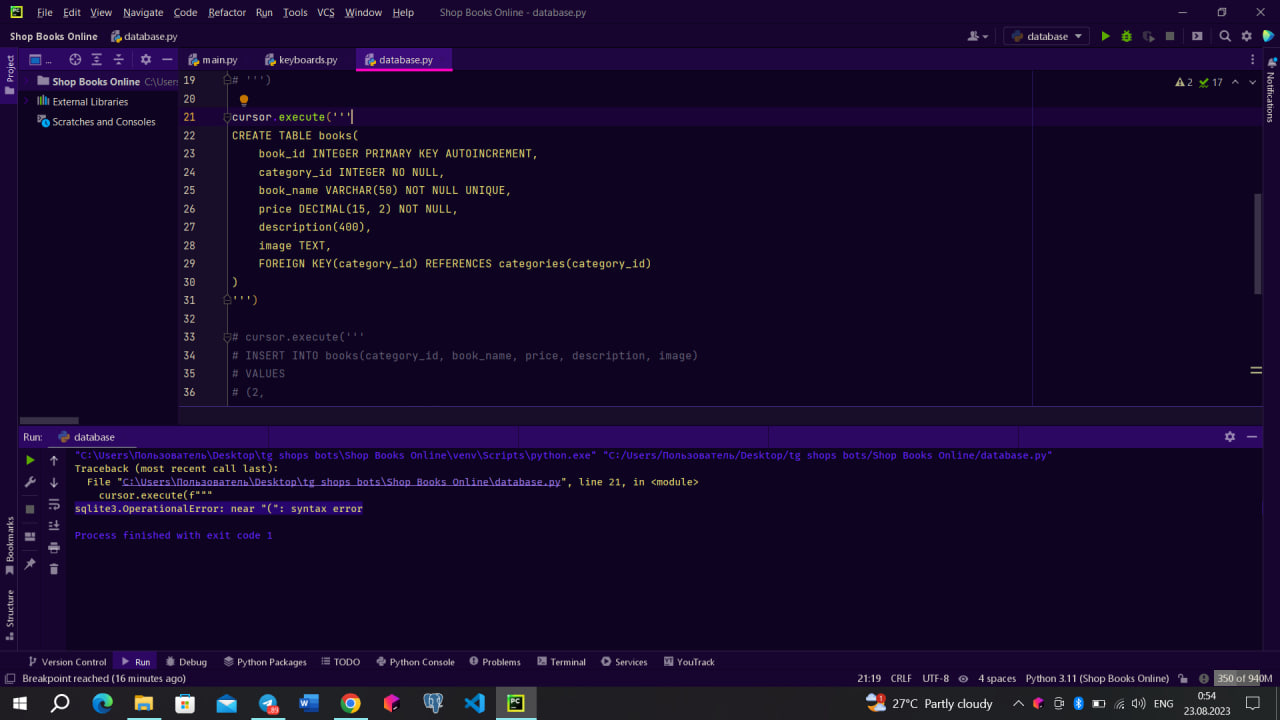Open the database.py traceback file link
The image size is (1280, 720).
341,482
